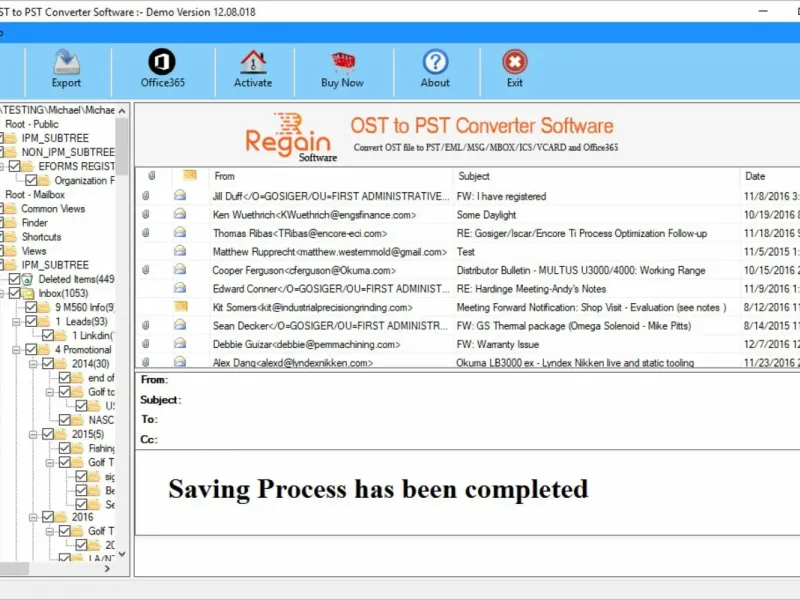Screen dimensions: 800x600
Task: Collapse the 2015(5) tree node
Action: pos(33,435)
